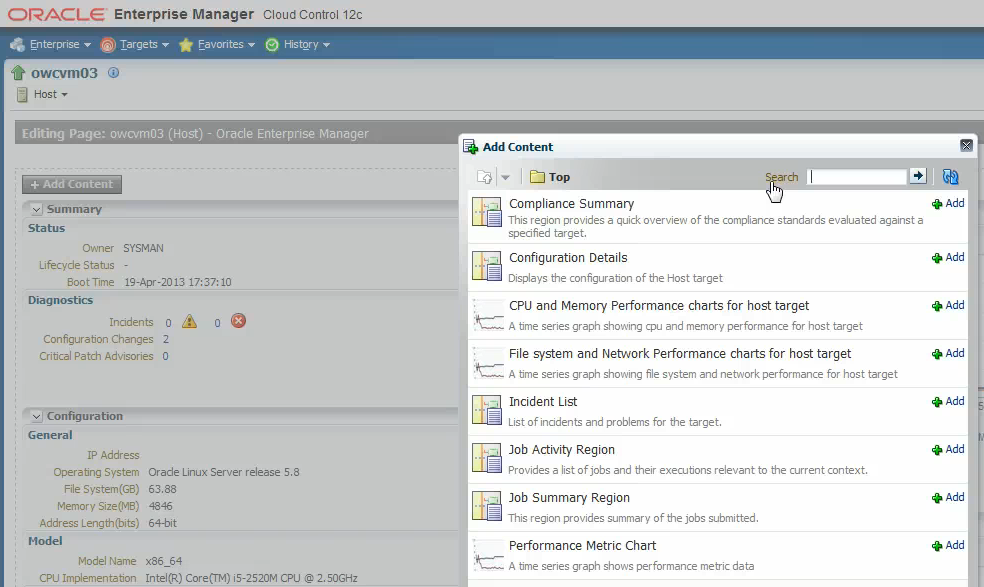Select the Top folder

tap(550, 177)
